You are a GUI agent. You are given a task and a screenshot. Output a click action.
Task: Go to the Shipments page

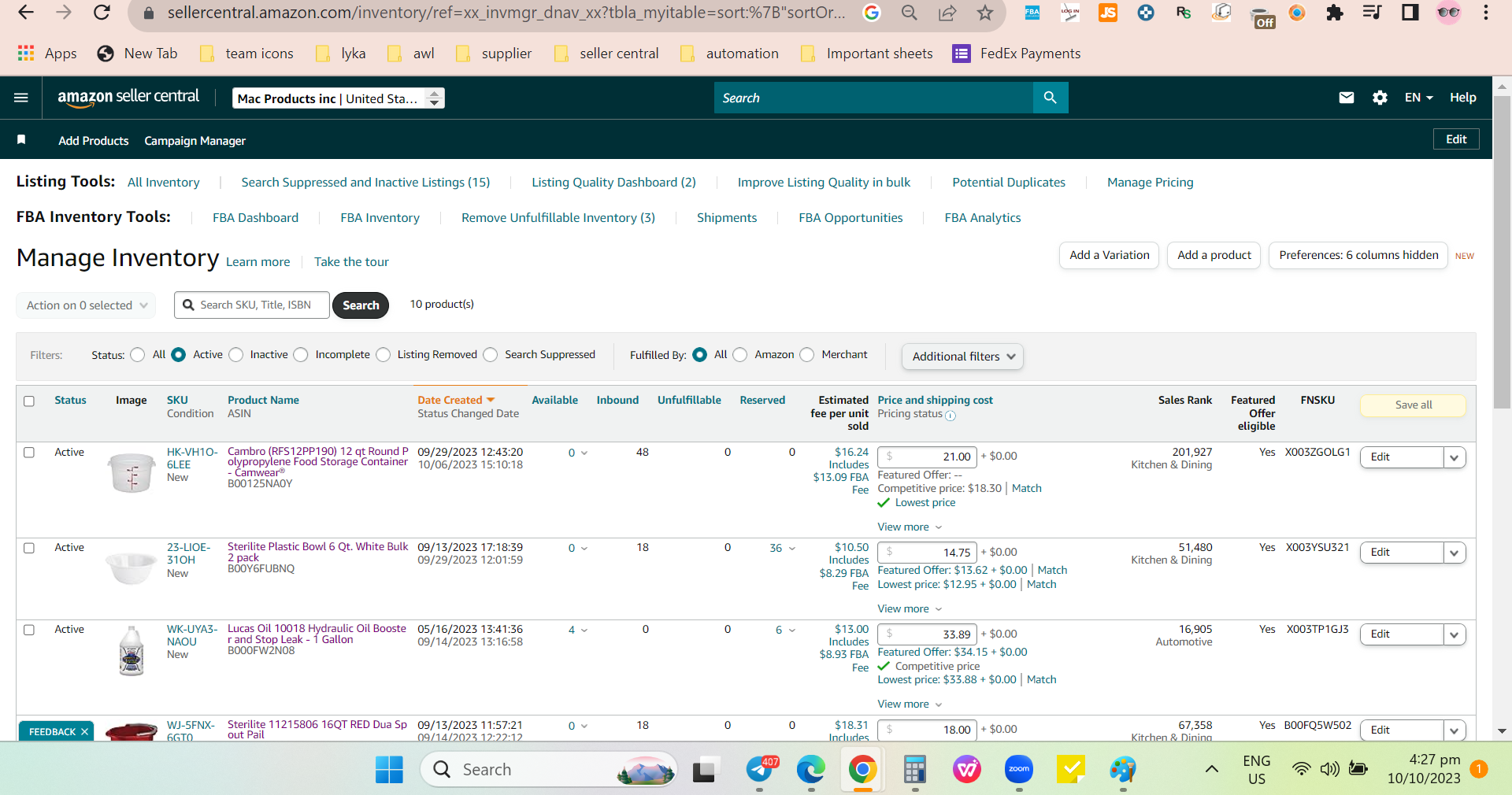(x=727, y=218)
